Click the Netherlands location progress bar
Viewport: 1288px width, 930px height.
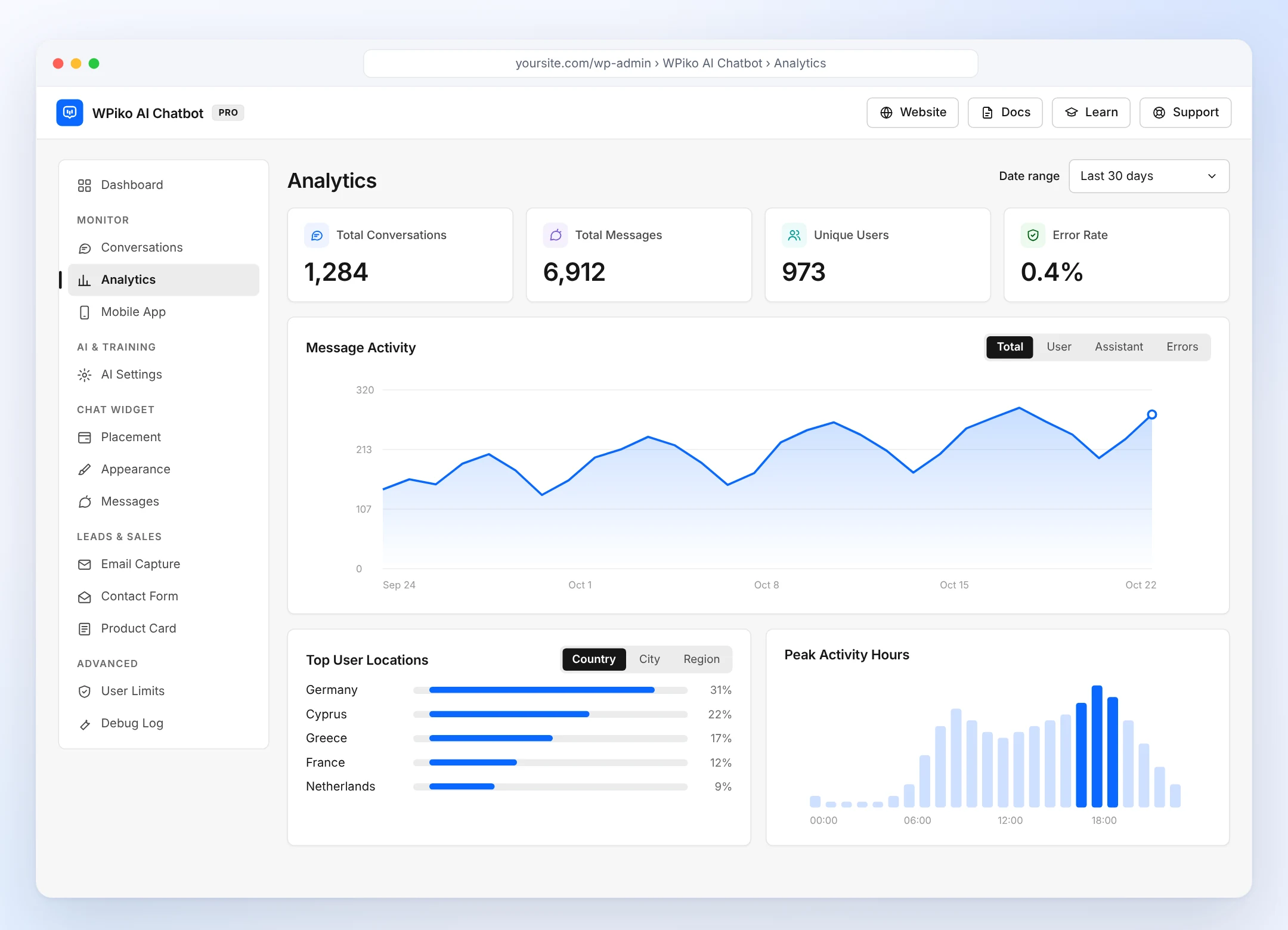coord(550,787)
